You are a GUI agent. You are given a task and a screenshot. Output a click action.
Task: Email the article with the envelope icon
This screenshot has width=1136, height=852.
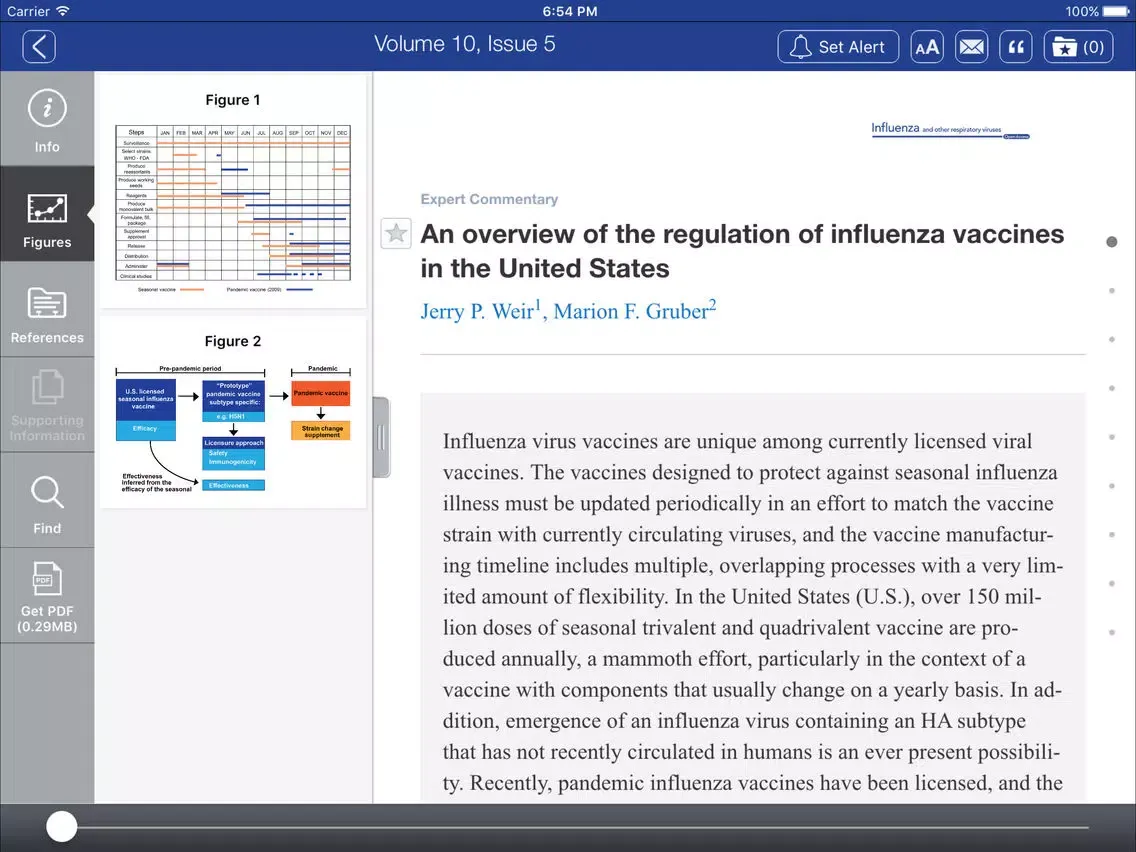pos(972,47)
